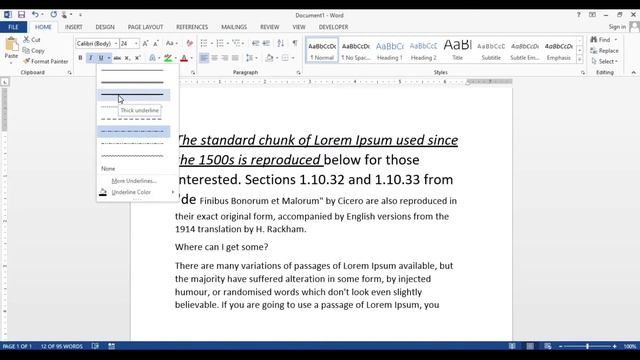Viewport: 640px width, 360px height.
Task: Click the Grow Font icon
Action: (x=146, y=43)
